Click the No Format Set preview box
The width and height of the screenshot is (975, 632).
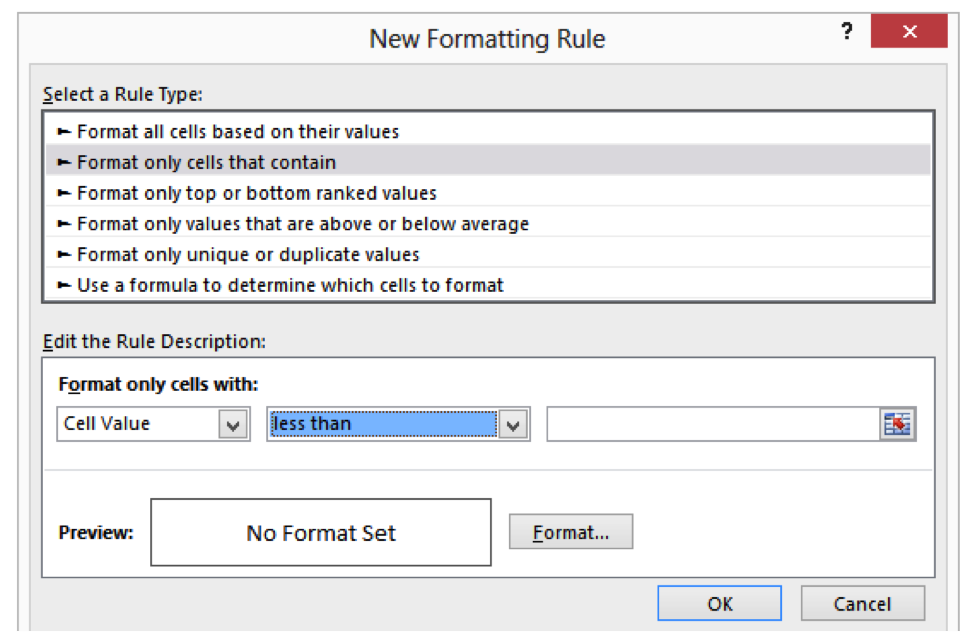(320, 531)
